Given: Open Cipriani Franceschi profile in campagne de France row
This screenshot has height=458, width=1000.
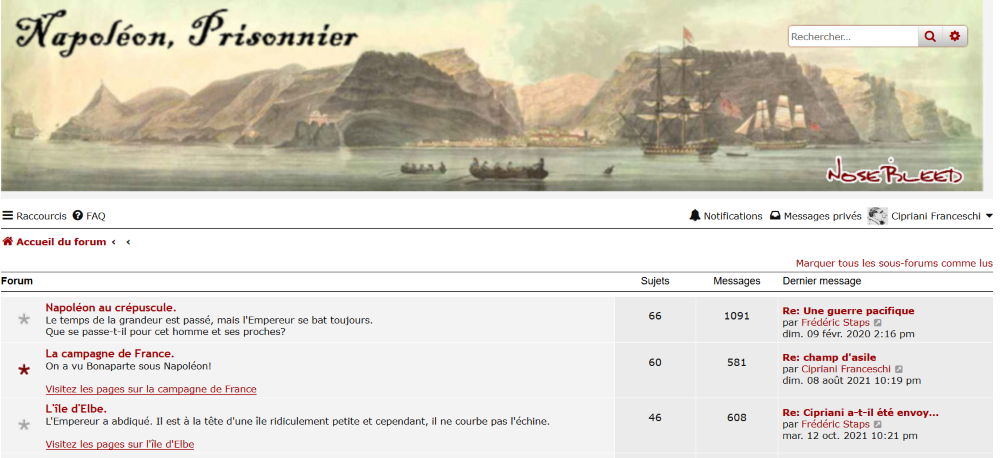Looking at the screenshot, I should (846, 369).
